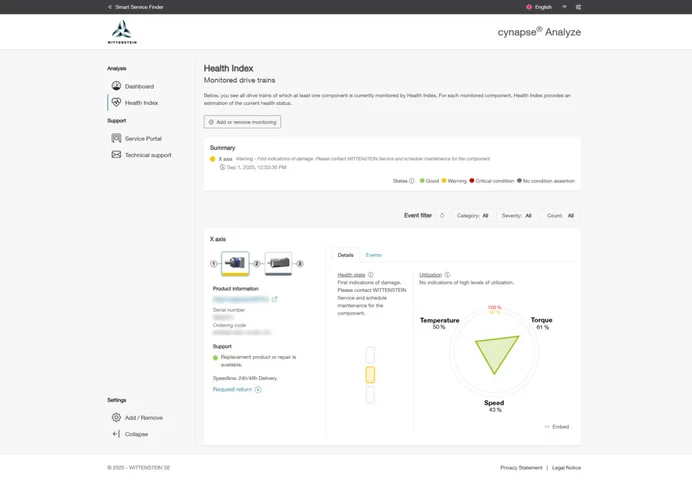Click the green Good state swatch
The image size is (692, 480).
[422, 180]
